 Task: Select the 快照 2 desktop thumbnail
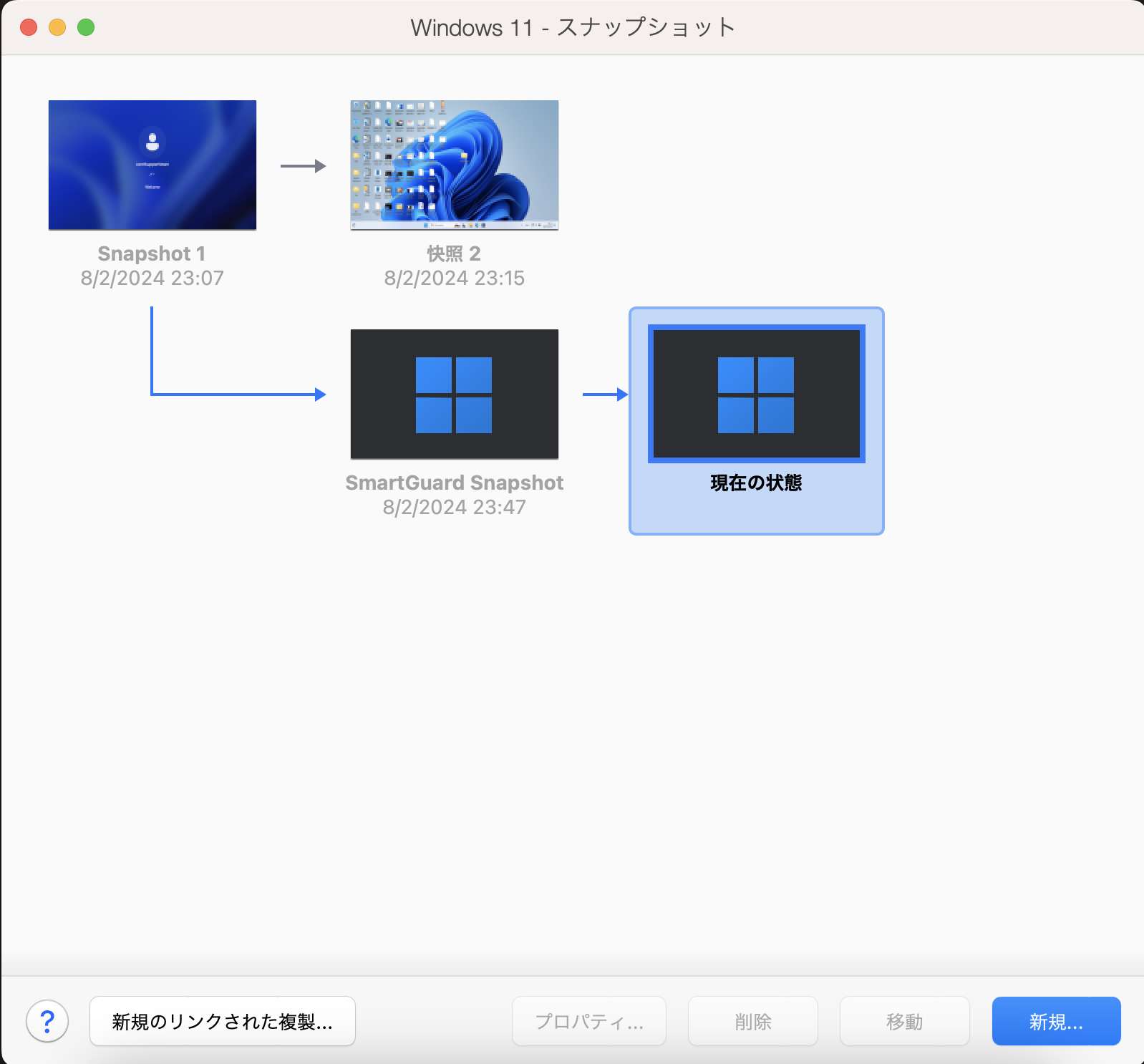coord(454,165)
